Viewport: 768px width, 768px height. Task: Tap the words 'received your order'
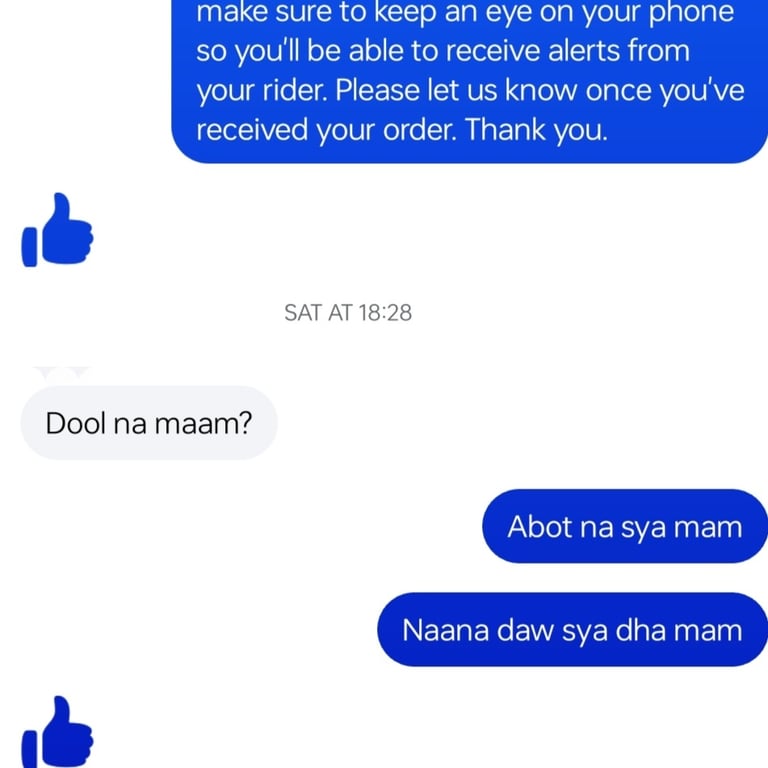pos(325,130)
